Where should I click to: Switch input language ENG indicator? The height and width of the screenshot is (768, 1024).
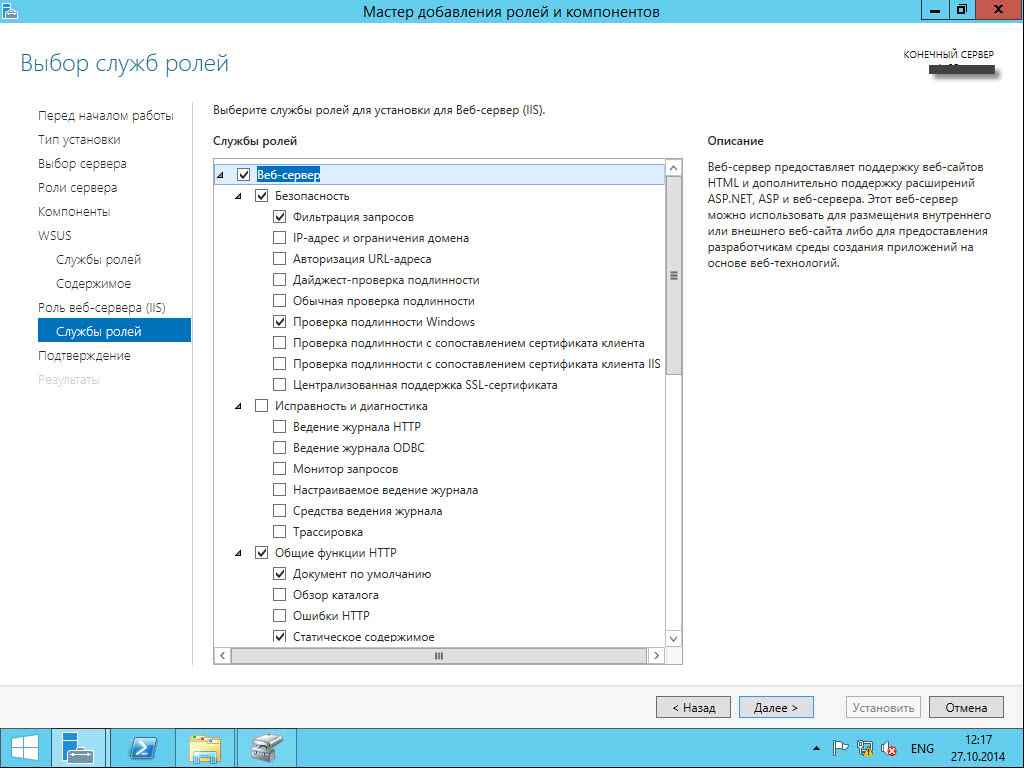922,749
